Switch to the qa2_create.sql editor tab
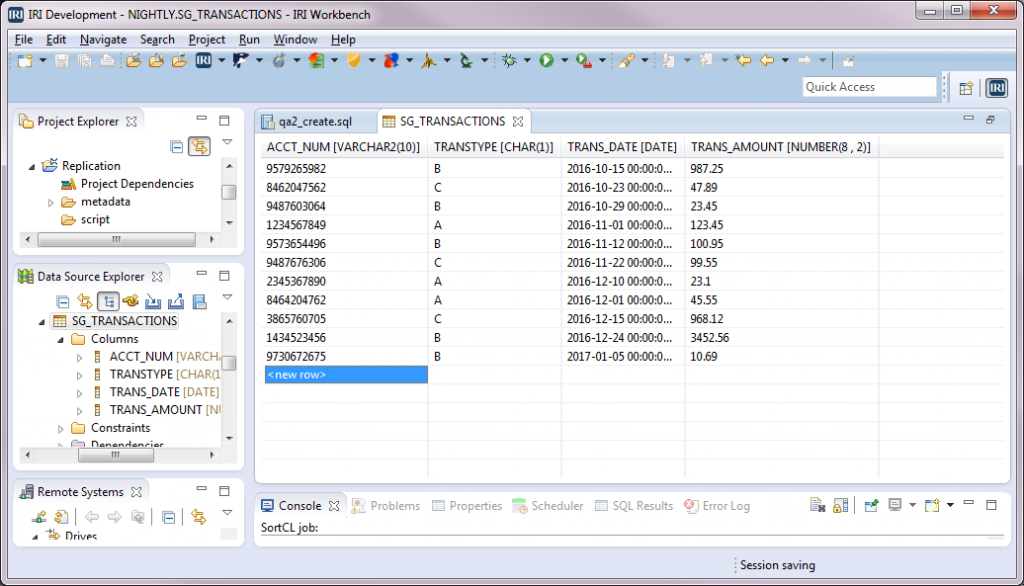Viewport: 1024px width, 586px height. pos(313,120)
